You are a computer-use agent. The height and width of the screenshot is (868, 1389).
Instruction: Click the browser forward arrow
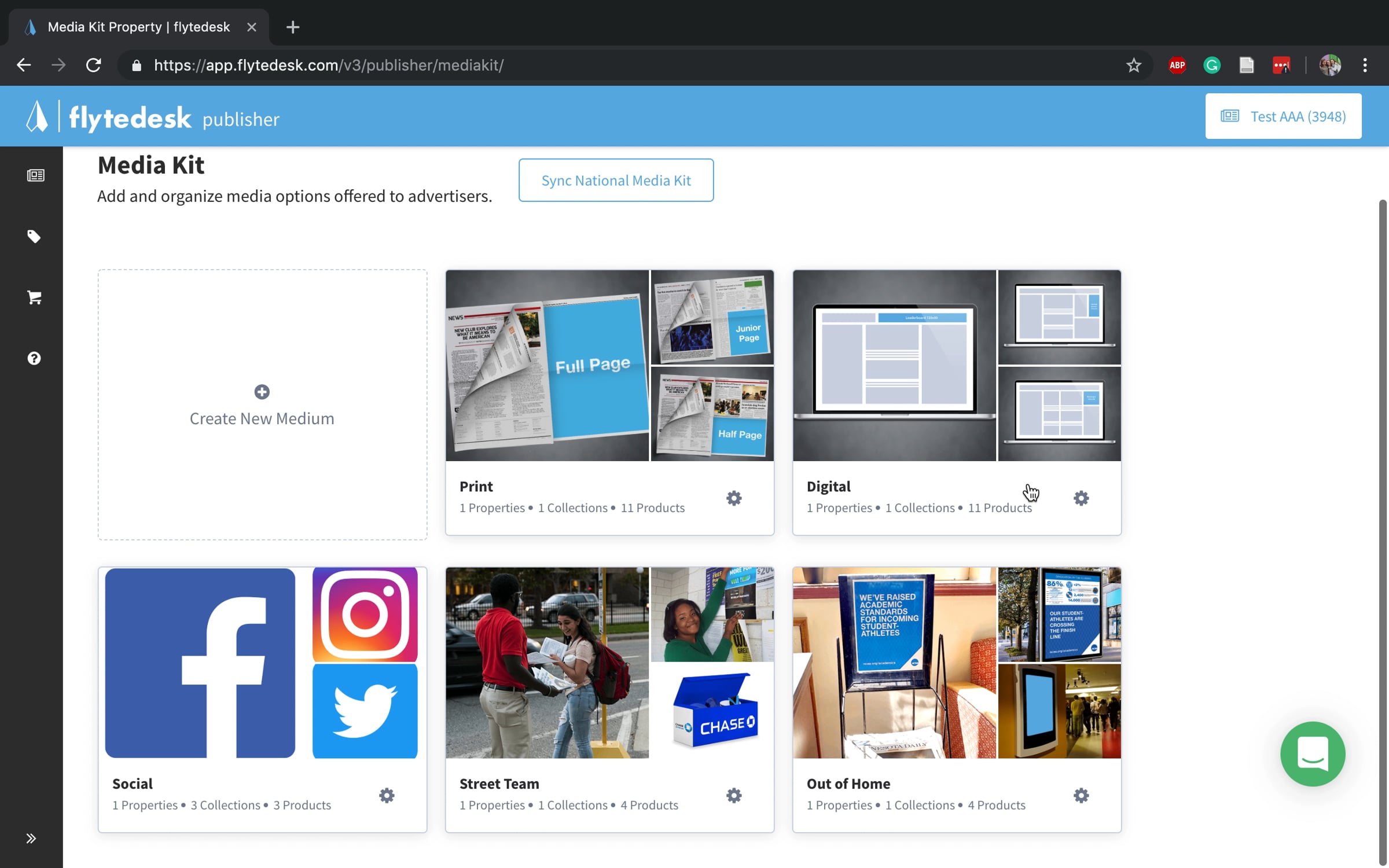click(x=58, y=65)
